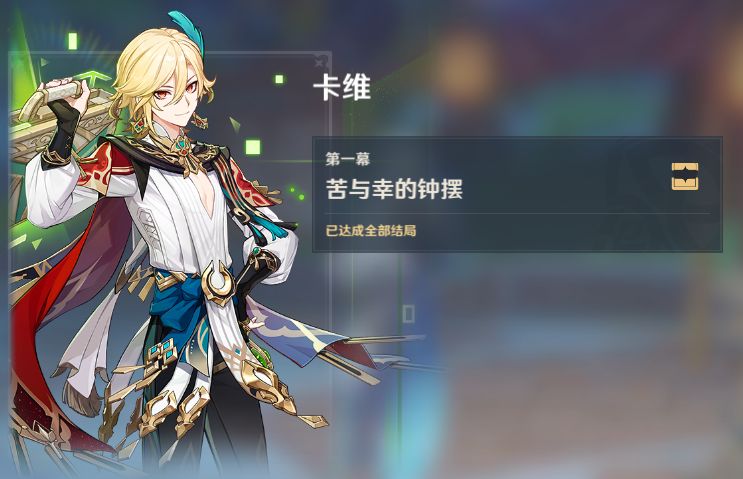
Task: Click the 已达成全部结局 status text
Action: pos(371,231)
